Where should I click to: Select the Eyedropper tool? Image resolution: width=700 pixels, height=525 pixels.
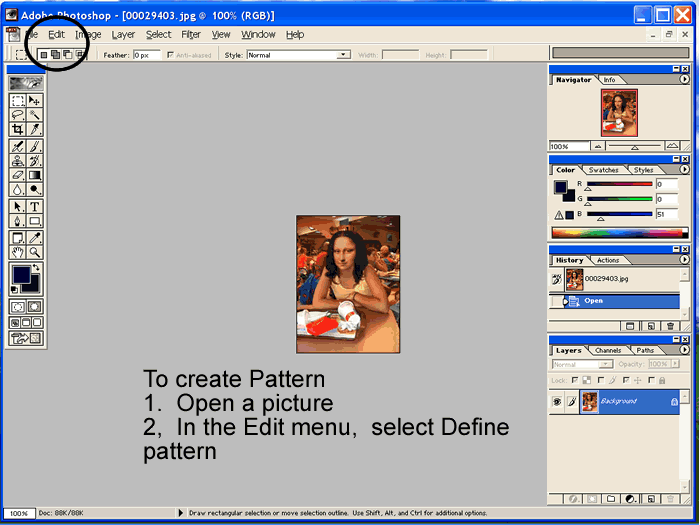[34, 238]
